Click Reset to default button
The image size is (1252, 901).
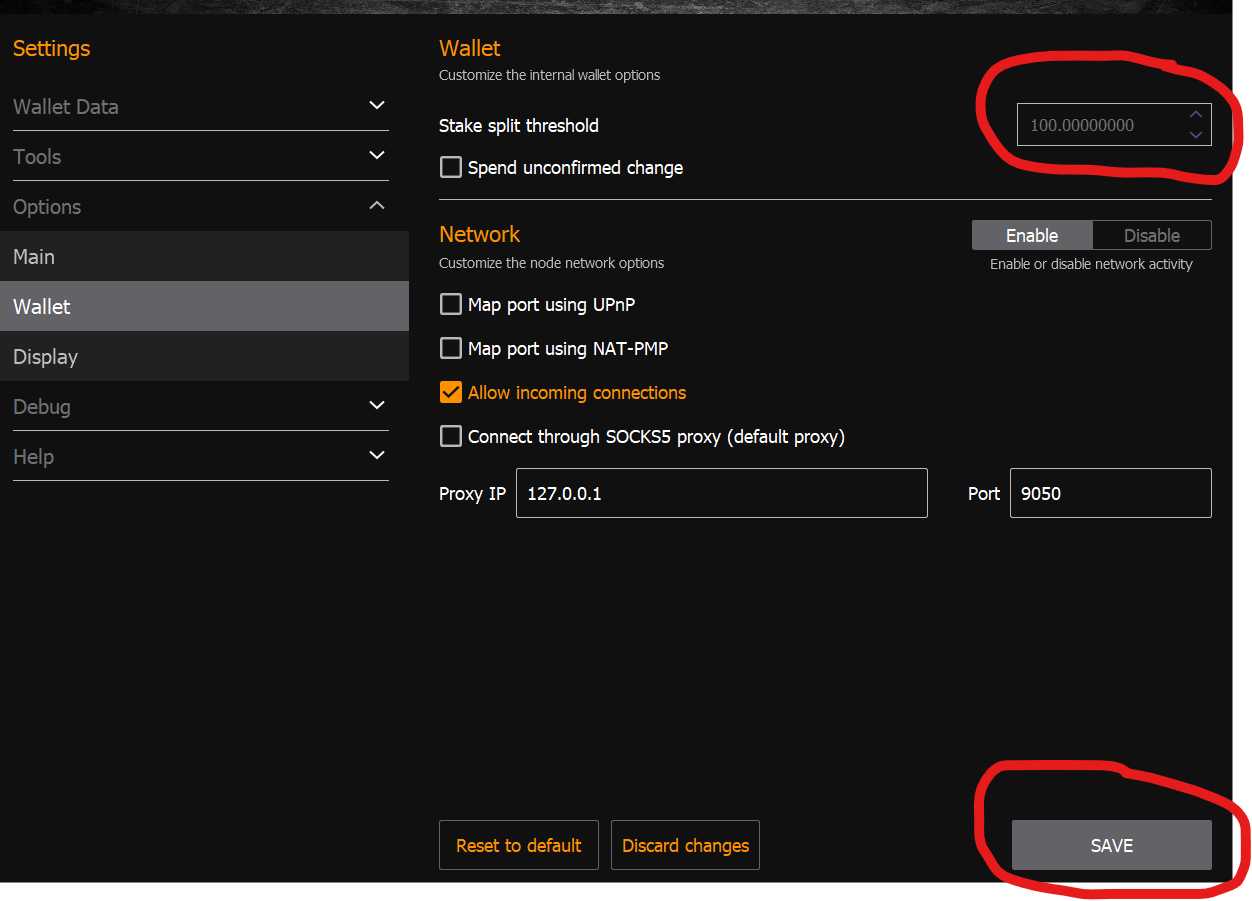click(x=518, y=846)
